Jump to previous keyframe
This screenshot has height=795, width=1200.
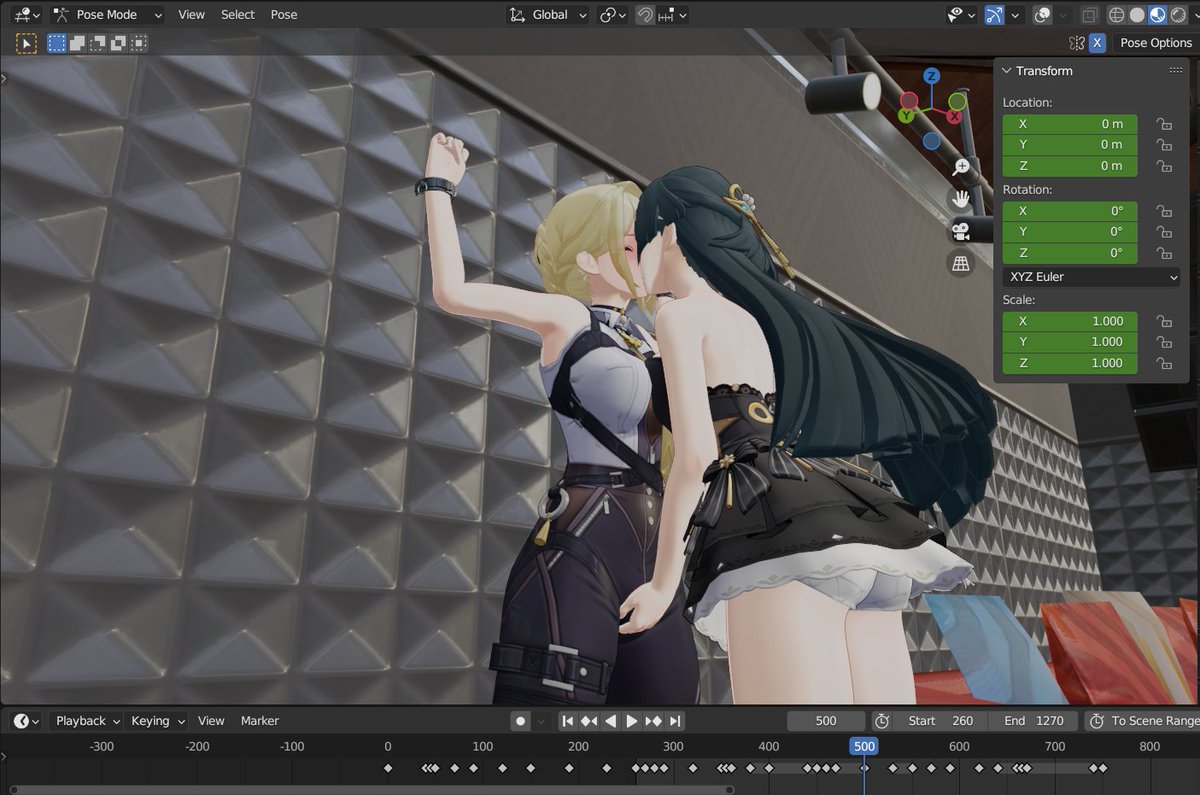click(x=589, y=721)
